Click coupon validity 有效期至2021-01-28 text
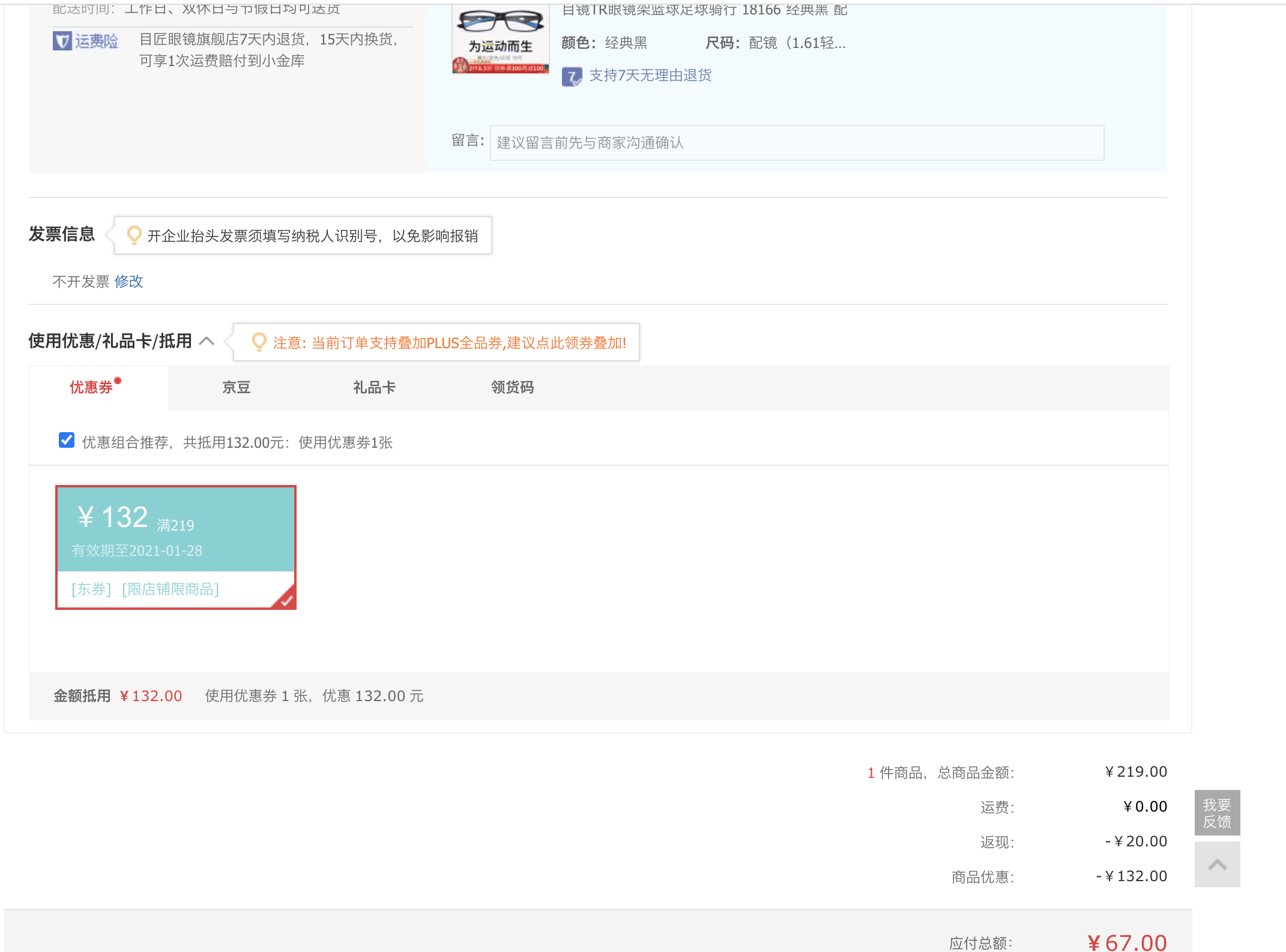This screenshot has width=1286, height=952. [137, 550]
